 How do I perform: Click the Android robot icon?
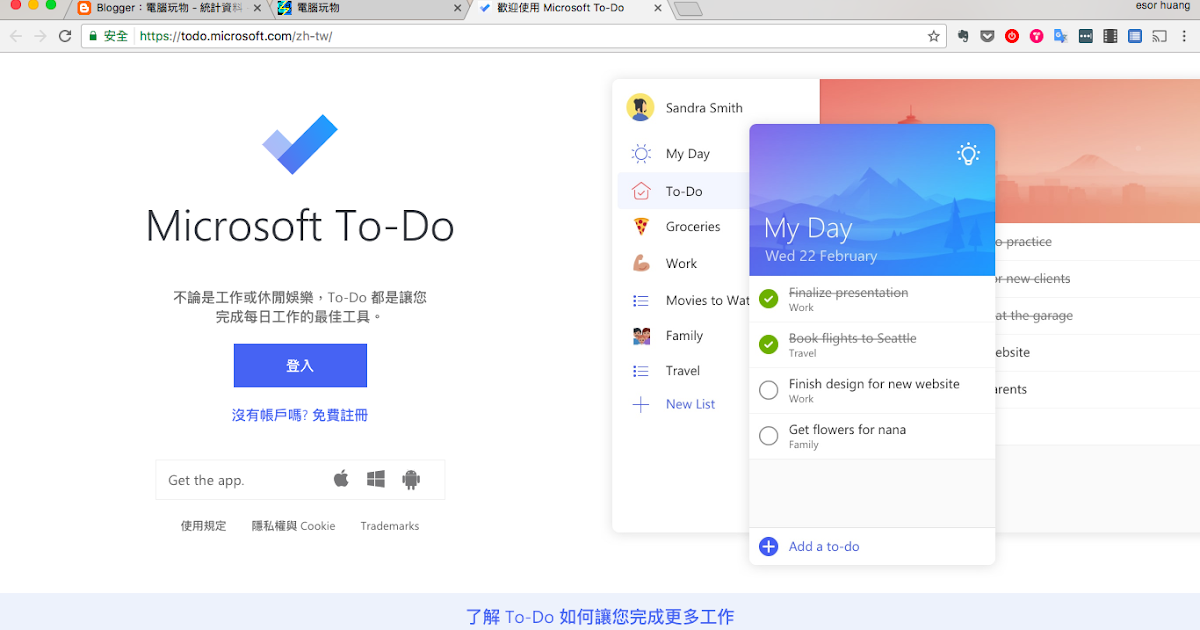coord(411,479)
